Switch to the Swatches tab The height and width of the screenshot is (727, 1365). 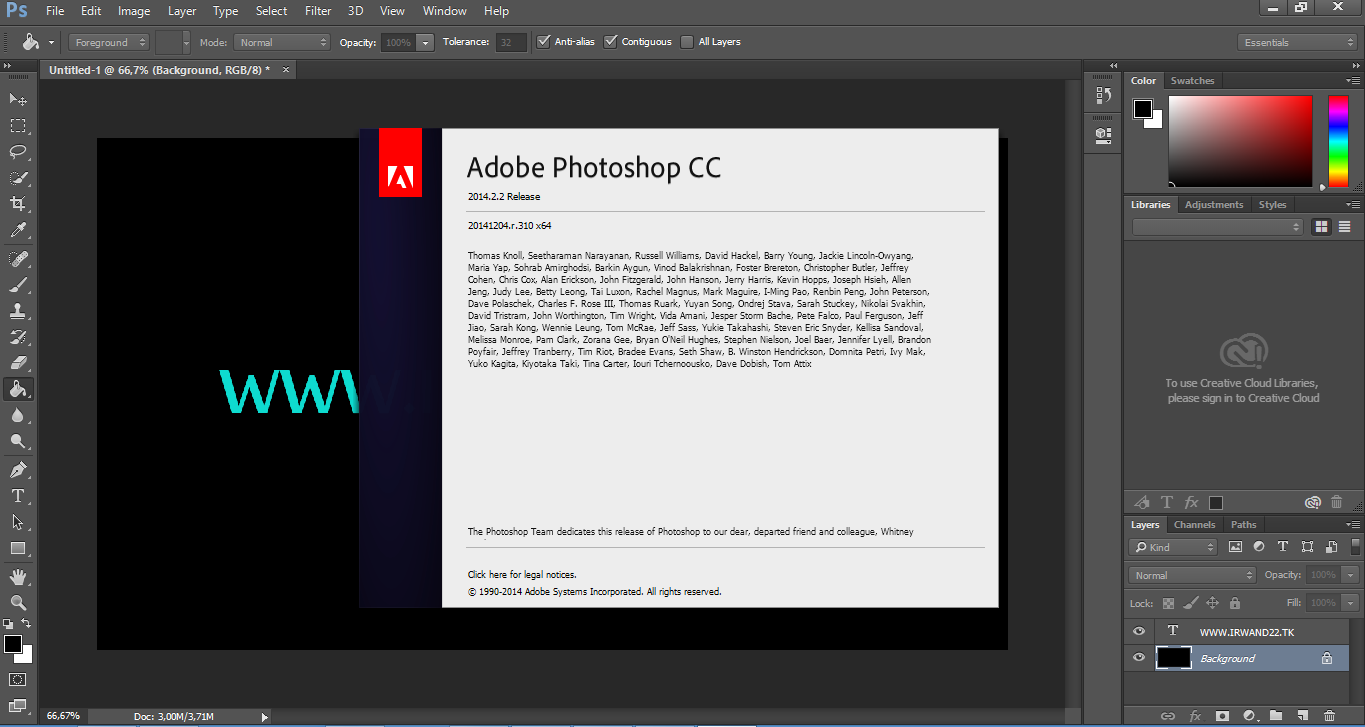click(x=1192, y=81)
